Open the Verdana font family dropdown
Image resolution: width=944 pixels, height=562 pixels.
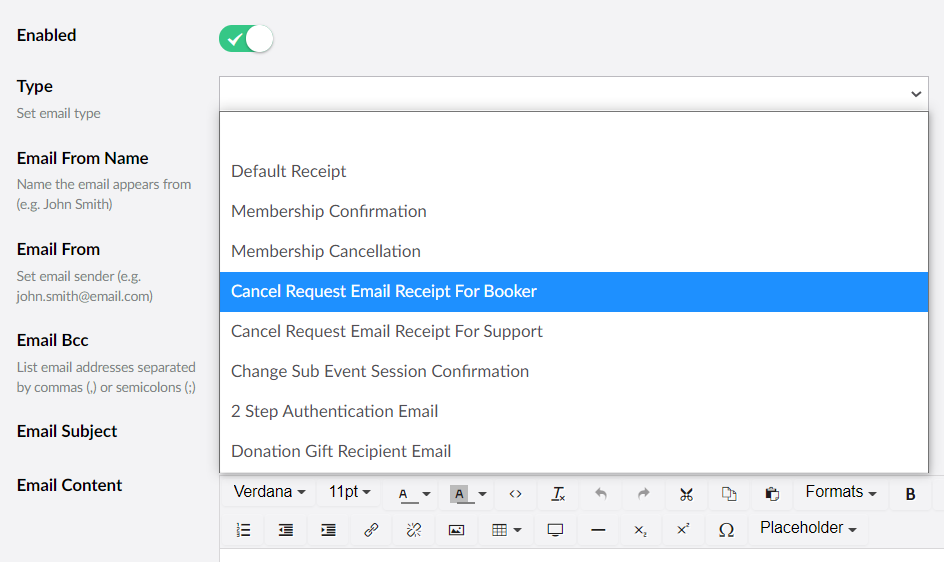269,492
